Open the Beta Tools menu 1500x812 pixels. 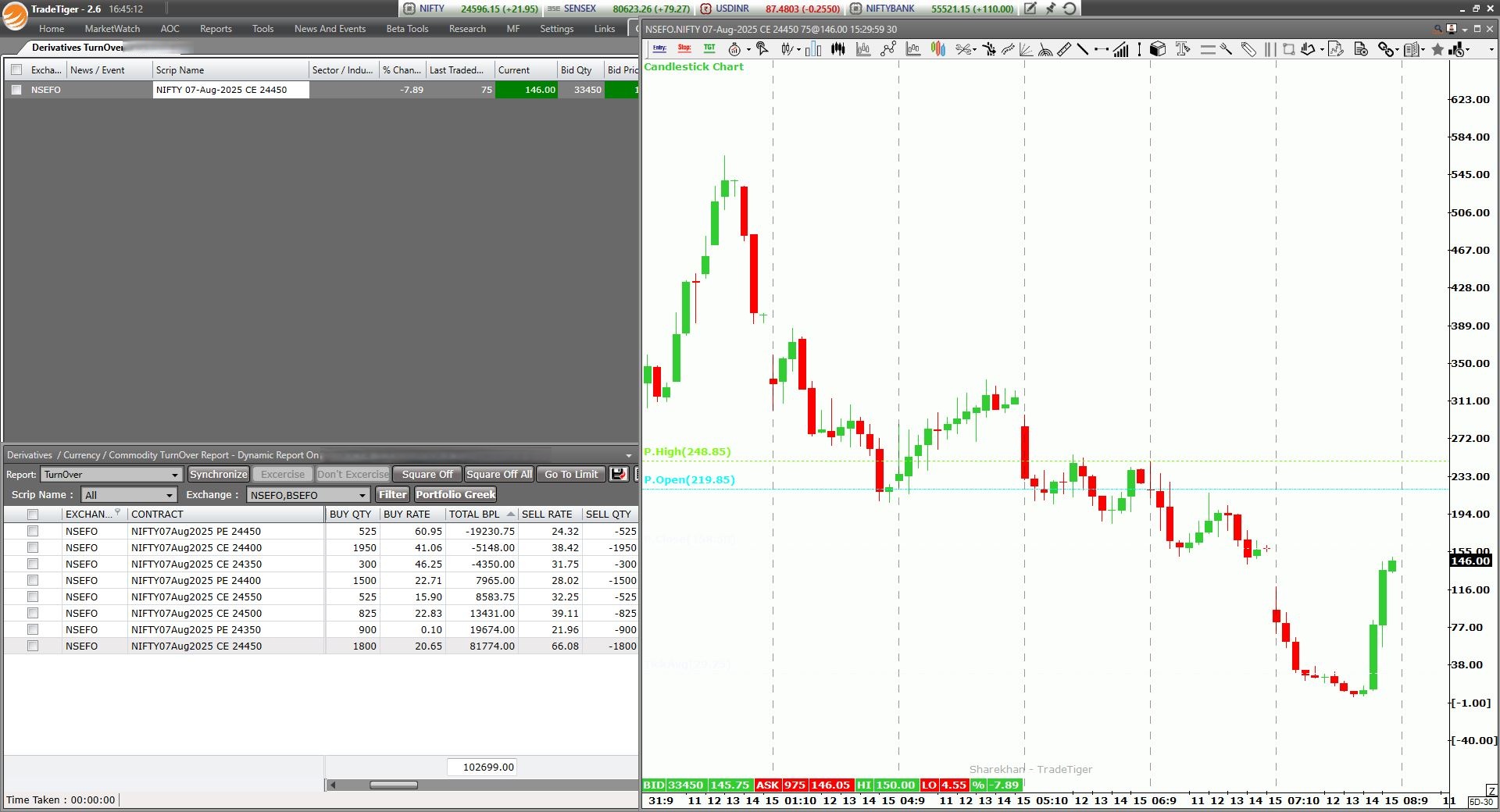pos(407,29)
